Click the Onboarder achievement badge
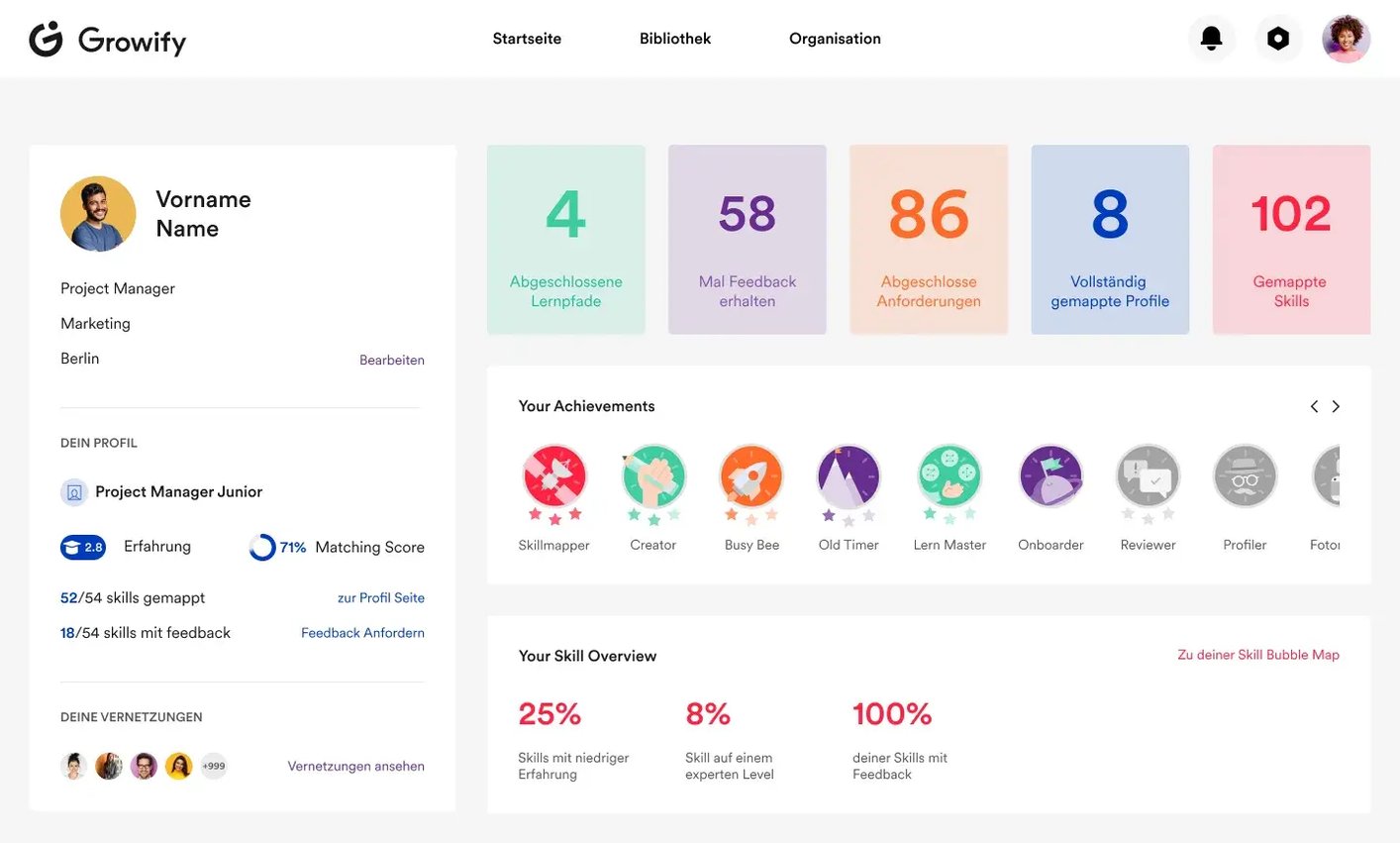This screenshot has width=1400, height=843. tap(1050, 476)
